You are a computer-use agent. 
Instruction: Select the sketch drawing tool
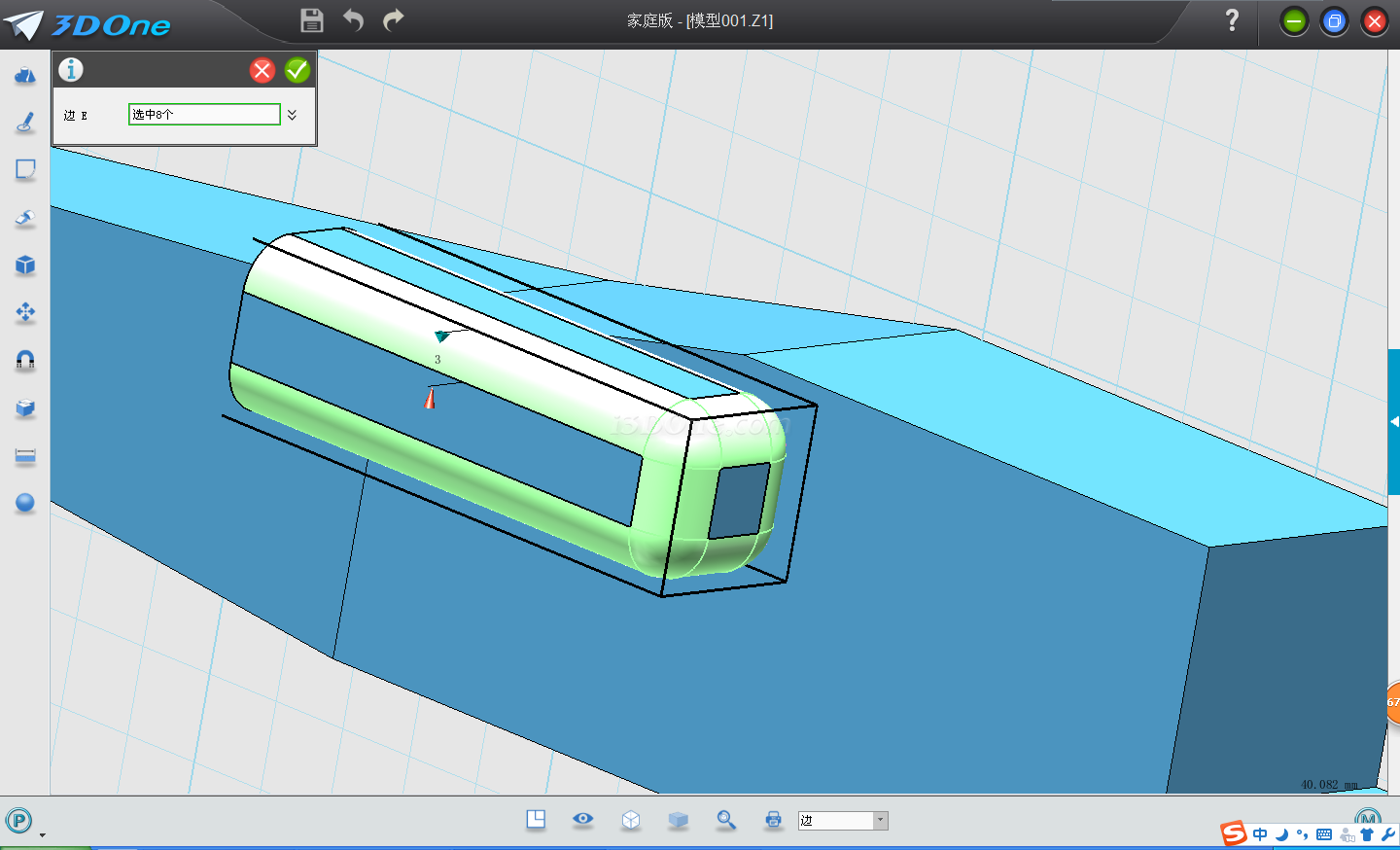click(x=25, y=123)
